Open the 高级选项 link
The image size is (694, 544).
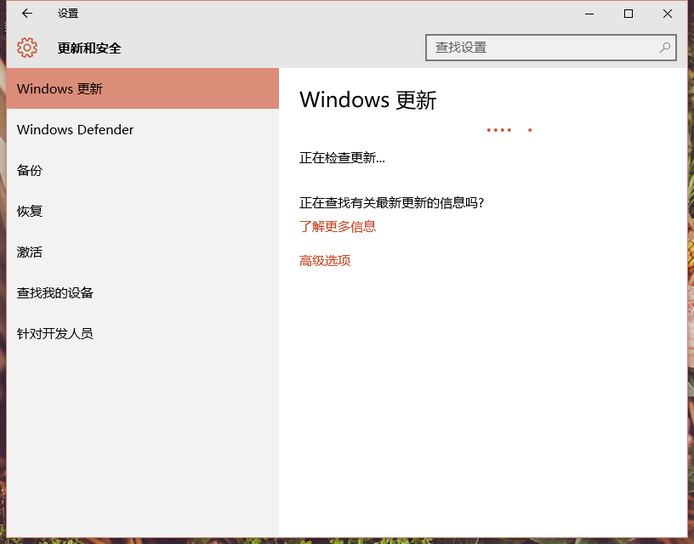(325, 261)
